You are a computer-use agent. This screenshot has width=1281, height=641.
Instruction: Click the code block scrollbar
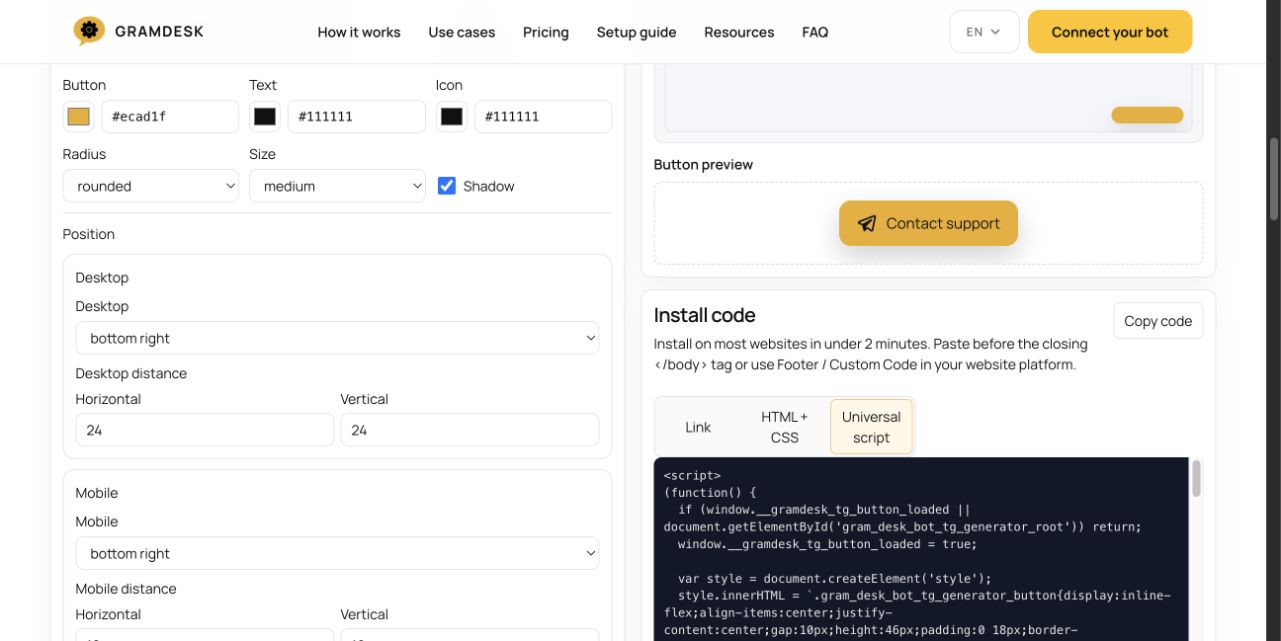1196,479
